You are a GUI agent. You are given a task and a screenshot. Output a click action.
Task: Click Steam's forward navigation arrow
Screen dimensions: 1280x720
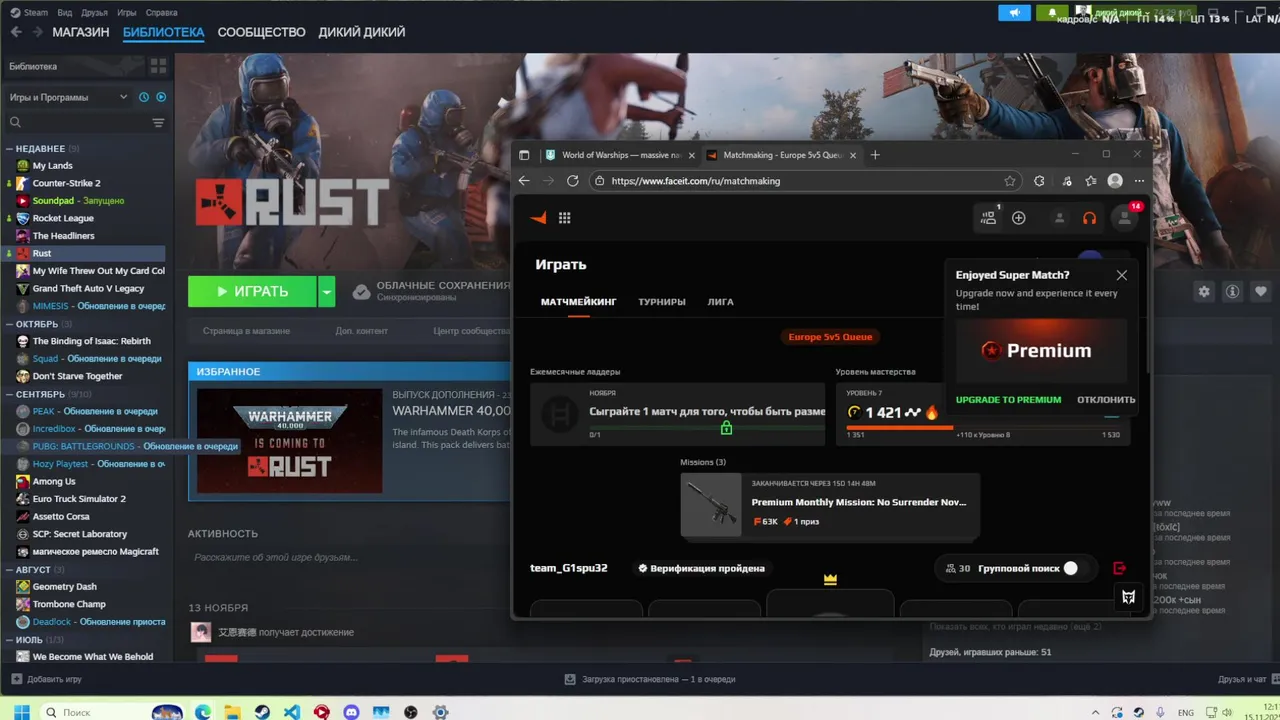(38, 32)
